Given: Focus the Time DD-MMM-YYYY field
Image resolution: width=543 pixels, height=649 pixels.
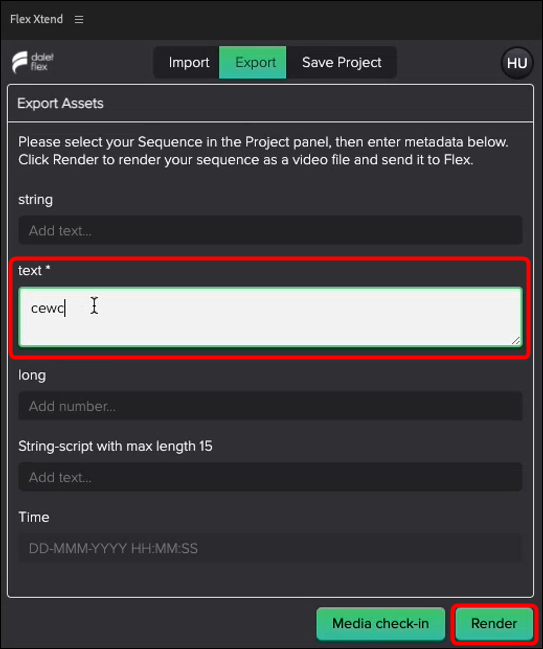Looking at the screenshot, I should point(270,548).
